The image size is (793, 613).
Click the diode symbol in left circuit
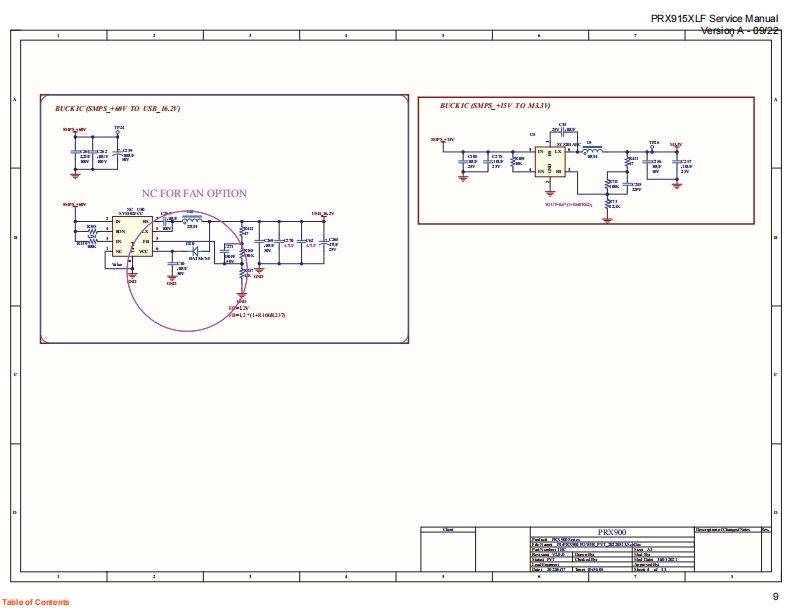click(196, 249)
